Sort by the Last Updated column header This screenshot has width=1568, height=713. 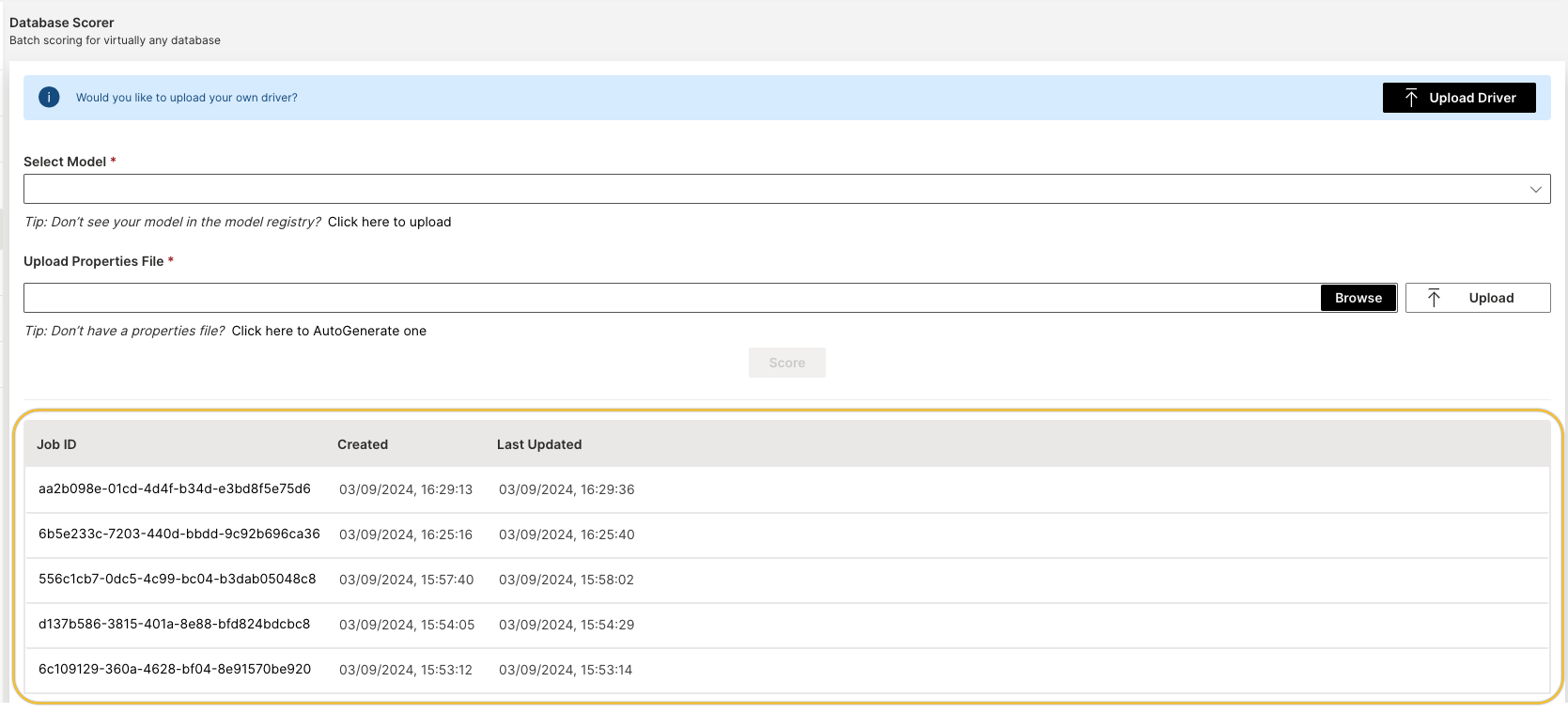(x=539, y=444)
